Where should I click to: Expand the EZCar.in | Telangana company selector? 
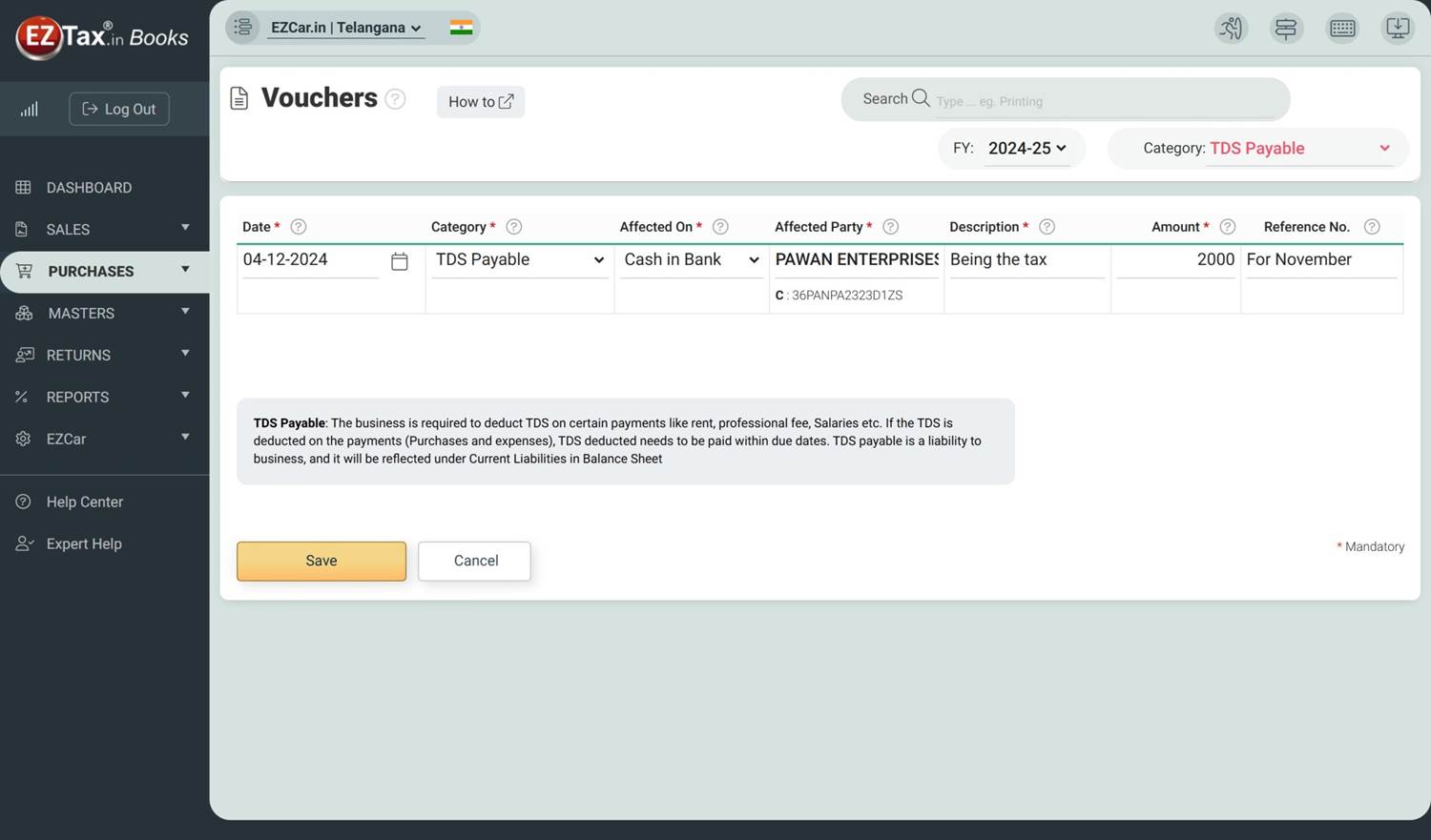point(345,29)
